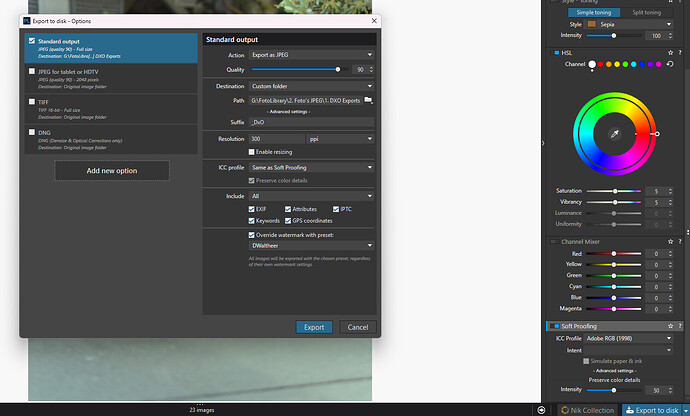Open the Export to disk arrow menu
This screenshot has height=416, width=690.
pyautogui.click(x=686, y=410)
